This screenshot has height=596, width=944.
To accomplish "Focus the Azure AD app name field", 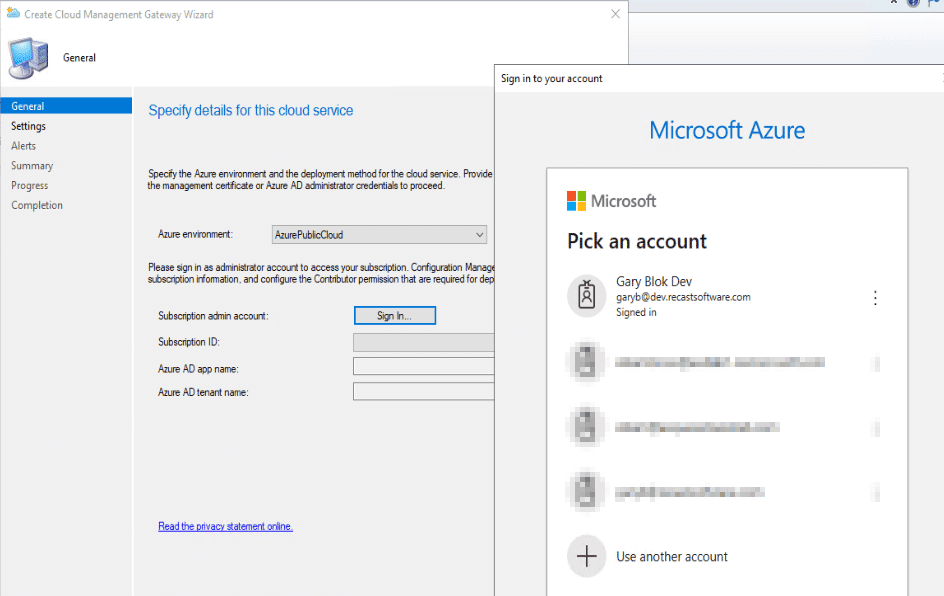I will 424,367.
